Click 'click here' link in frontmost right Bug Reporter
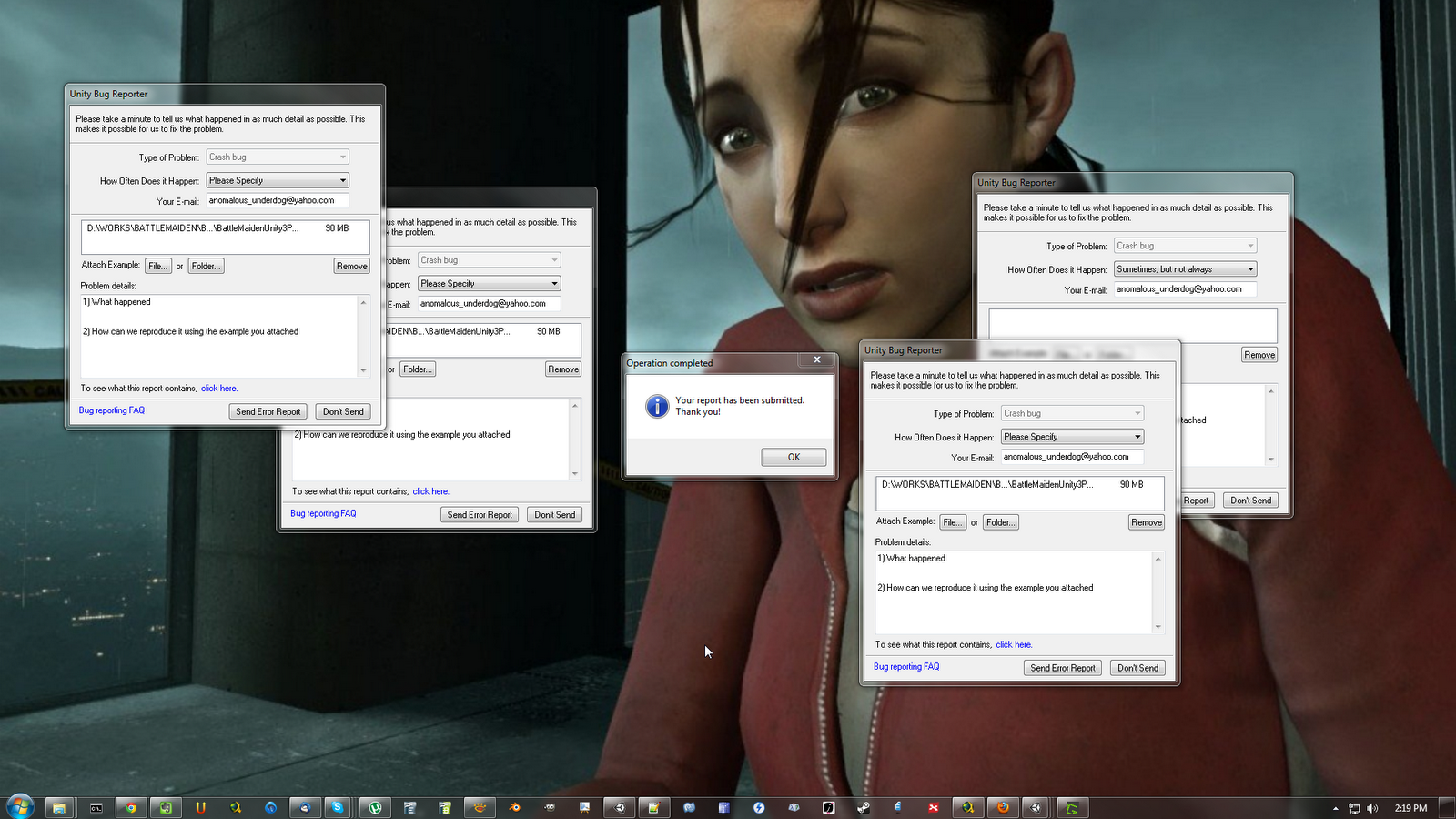This screenshot has width=1456, height=819. pyautogui.click(x=1014, y=645)
